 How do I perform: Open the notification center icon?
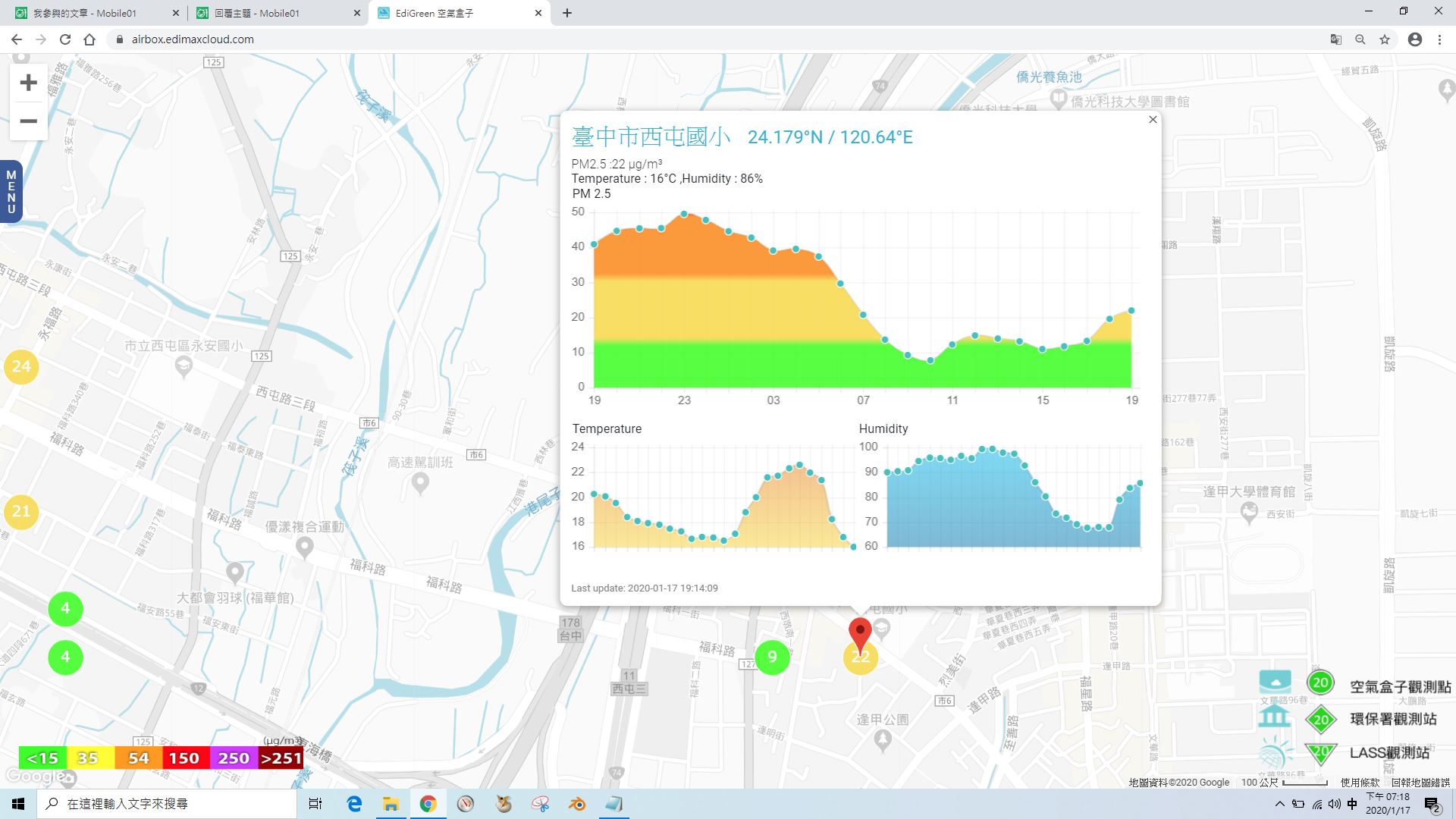pyautogui.click(x=1432, y=804)
